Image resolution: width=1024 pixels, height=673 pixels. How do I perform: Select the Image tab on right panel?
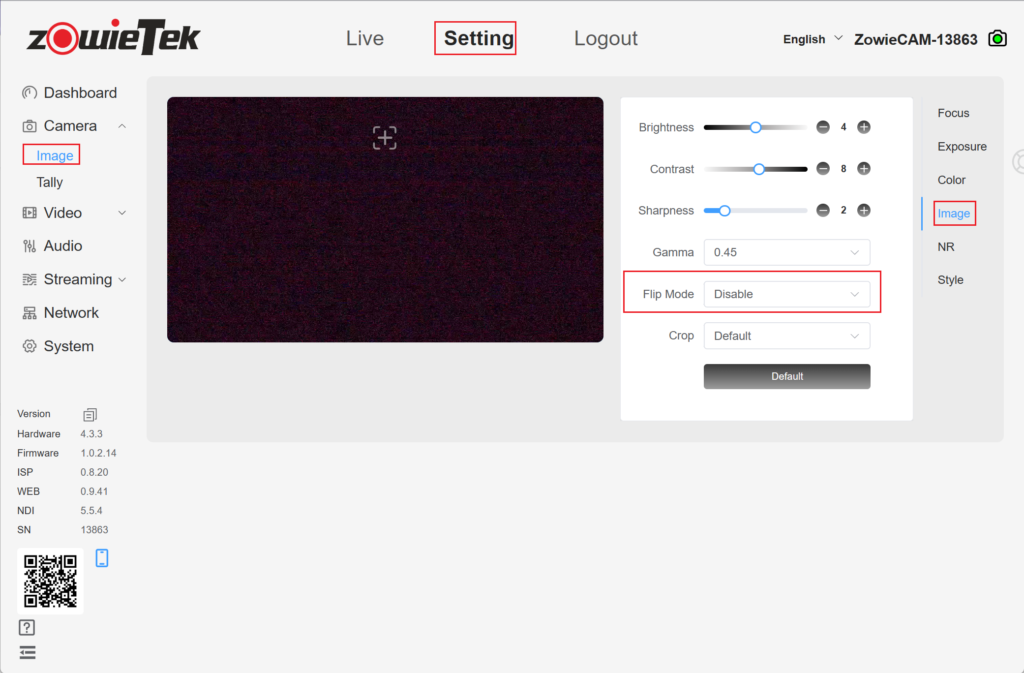tap(953, 213)
